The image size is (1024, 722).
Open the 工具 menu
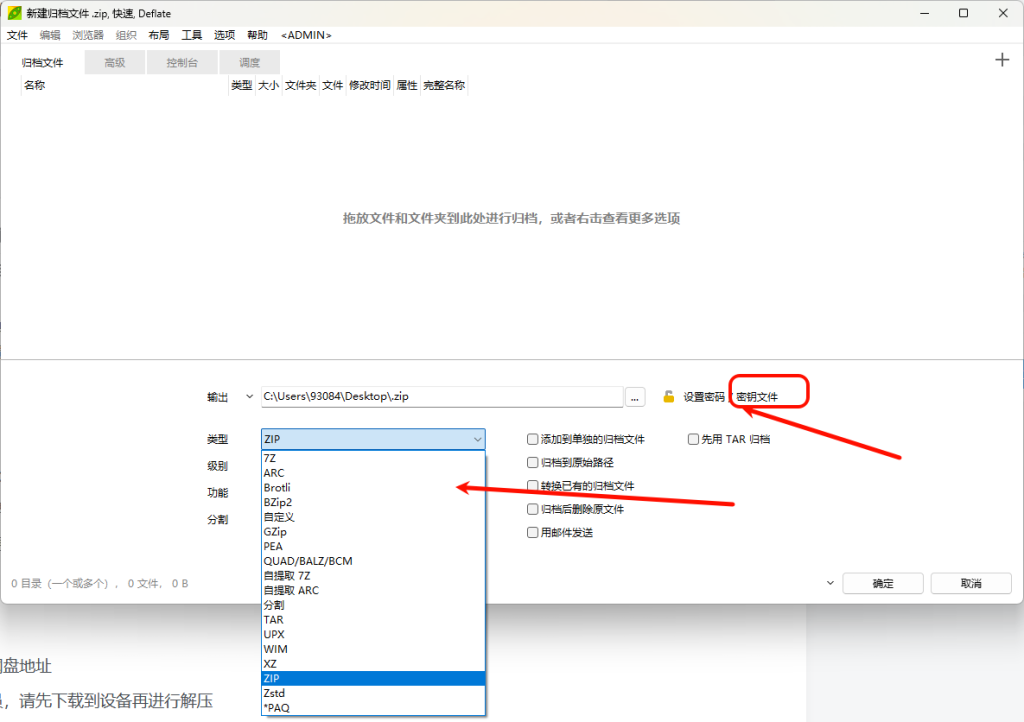click(191, 35)
